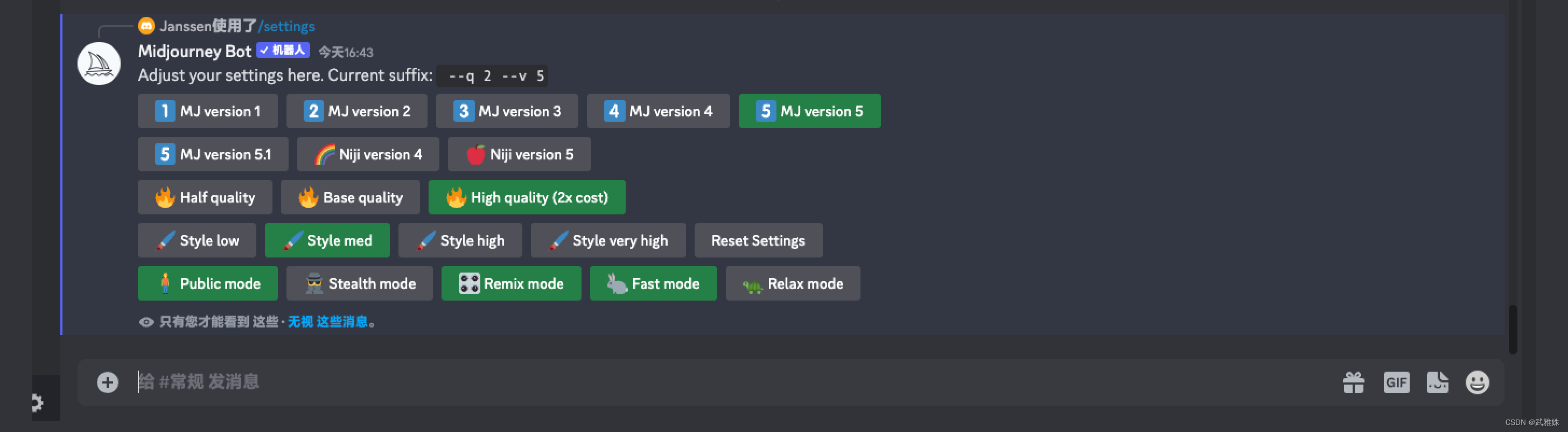This screenshot has height=432, width=1568.
Task: Switch to MJ version 5.1
Action: pyautogui.click(x=213, y=154)
